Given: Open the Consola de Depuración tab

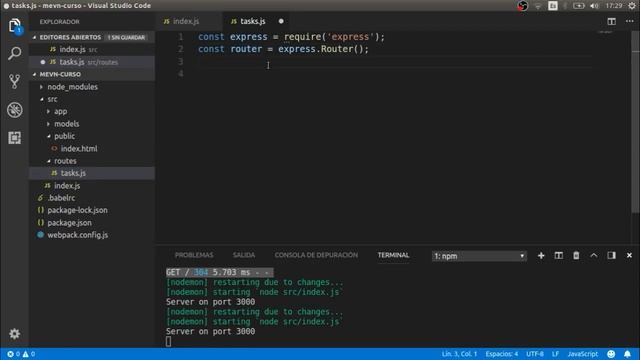Looking at the screenshot, I should [316, 255].
